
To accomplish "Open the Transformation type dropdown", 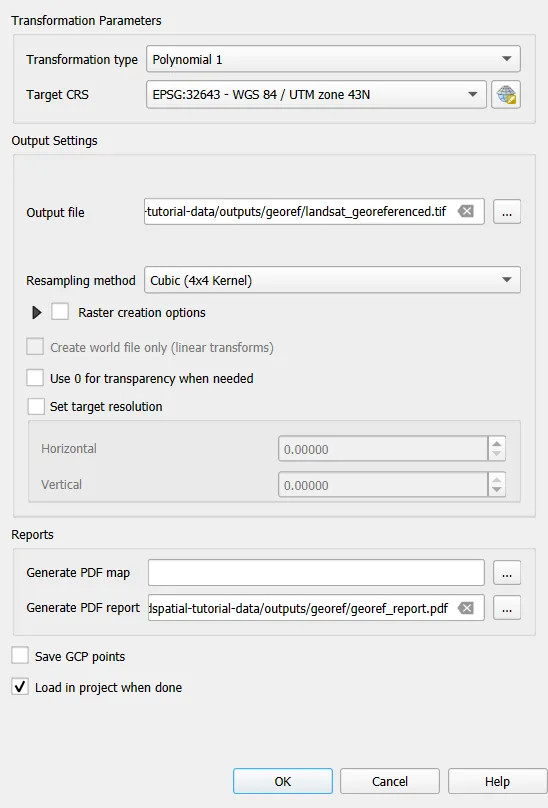I will coord(333,59).
